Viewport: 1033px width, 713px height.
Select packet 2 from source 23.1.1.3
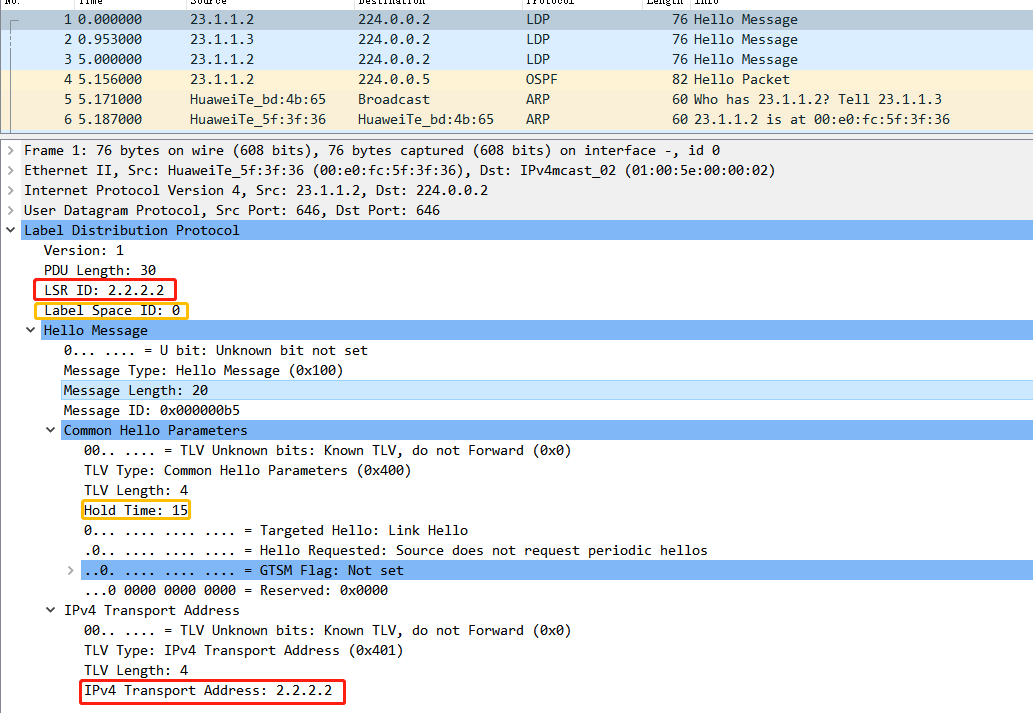coord(516,40)
